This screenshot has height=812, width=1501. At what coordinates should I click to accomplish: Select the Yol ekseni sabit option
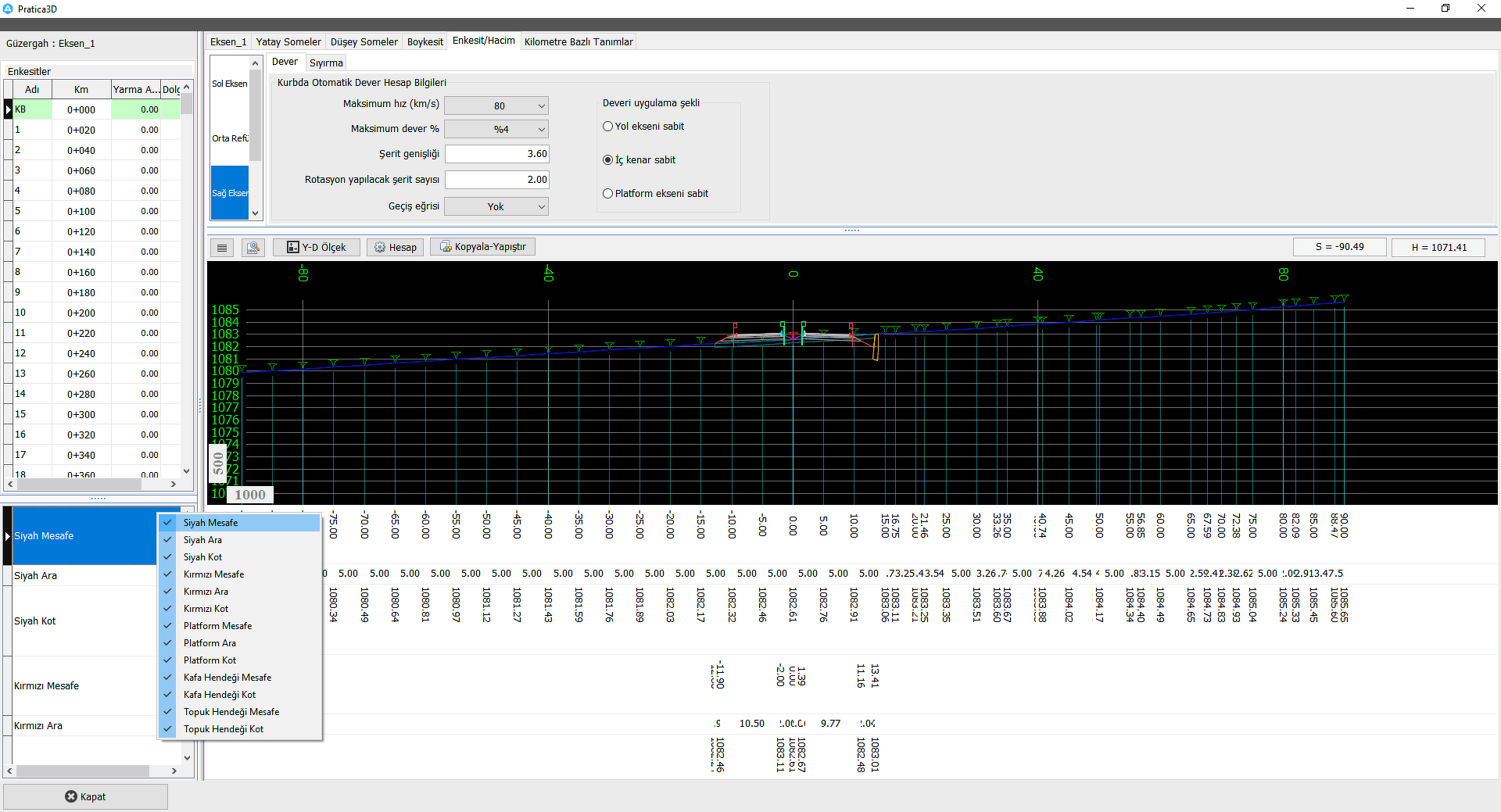(x=607, y=127)
